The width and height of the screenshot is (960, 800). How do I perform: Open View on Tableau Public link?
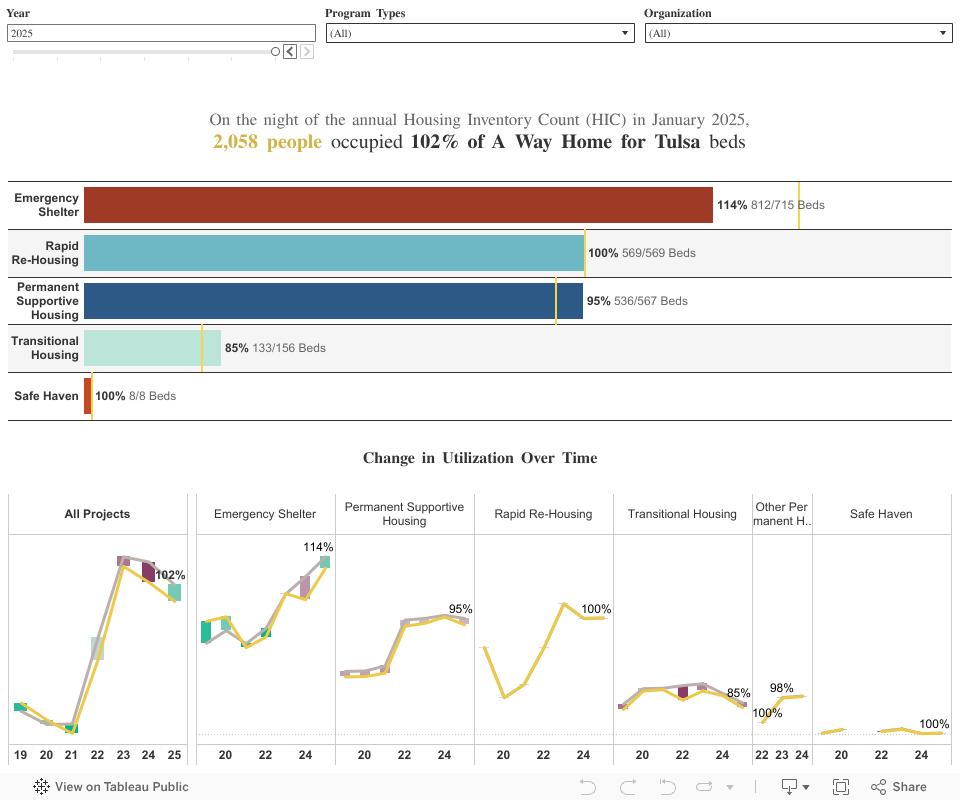(x=121, y=787)
